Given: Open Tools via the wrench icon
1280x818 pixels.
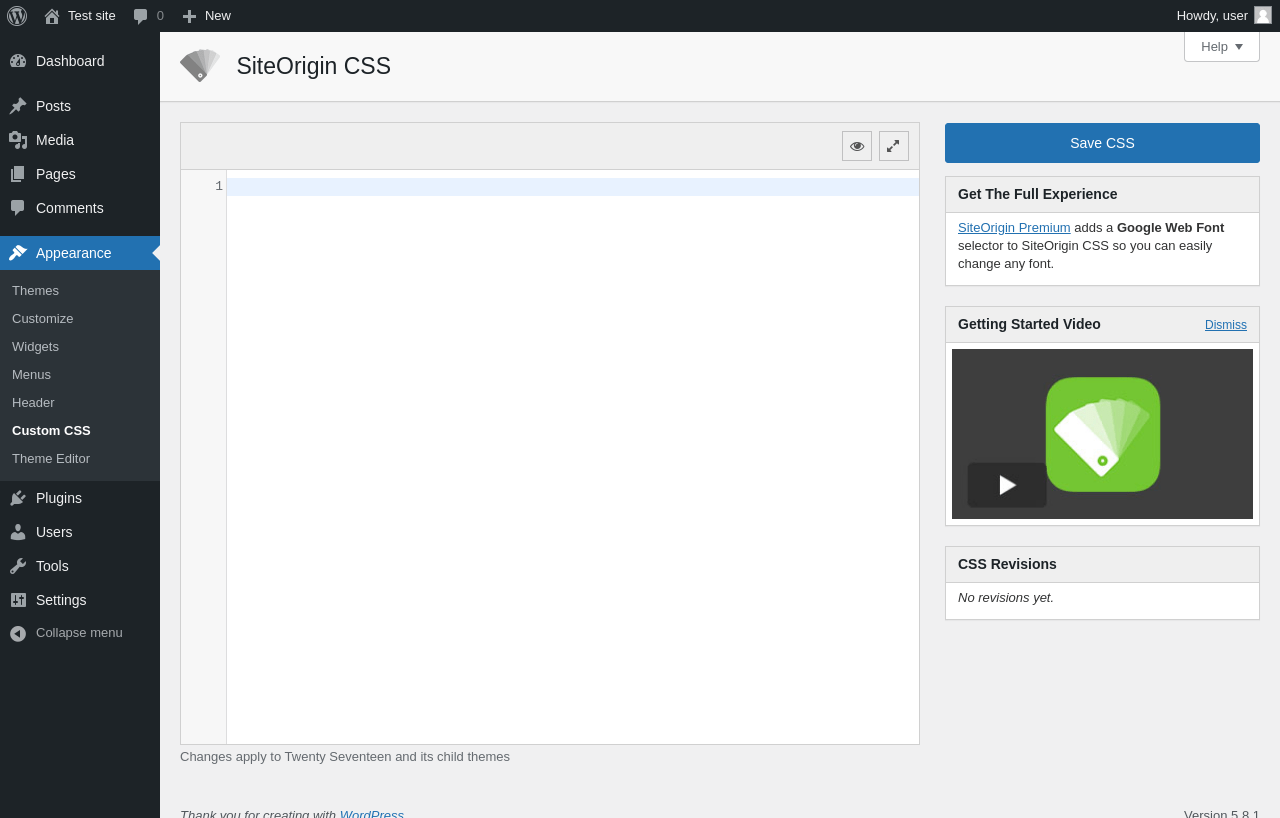Looking at the screenshot, I should [x=18, y=566].
